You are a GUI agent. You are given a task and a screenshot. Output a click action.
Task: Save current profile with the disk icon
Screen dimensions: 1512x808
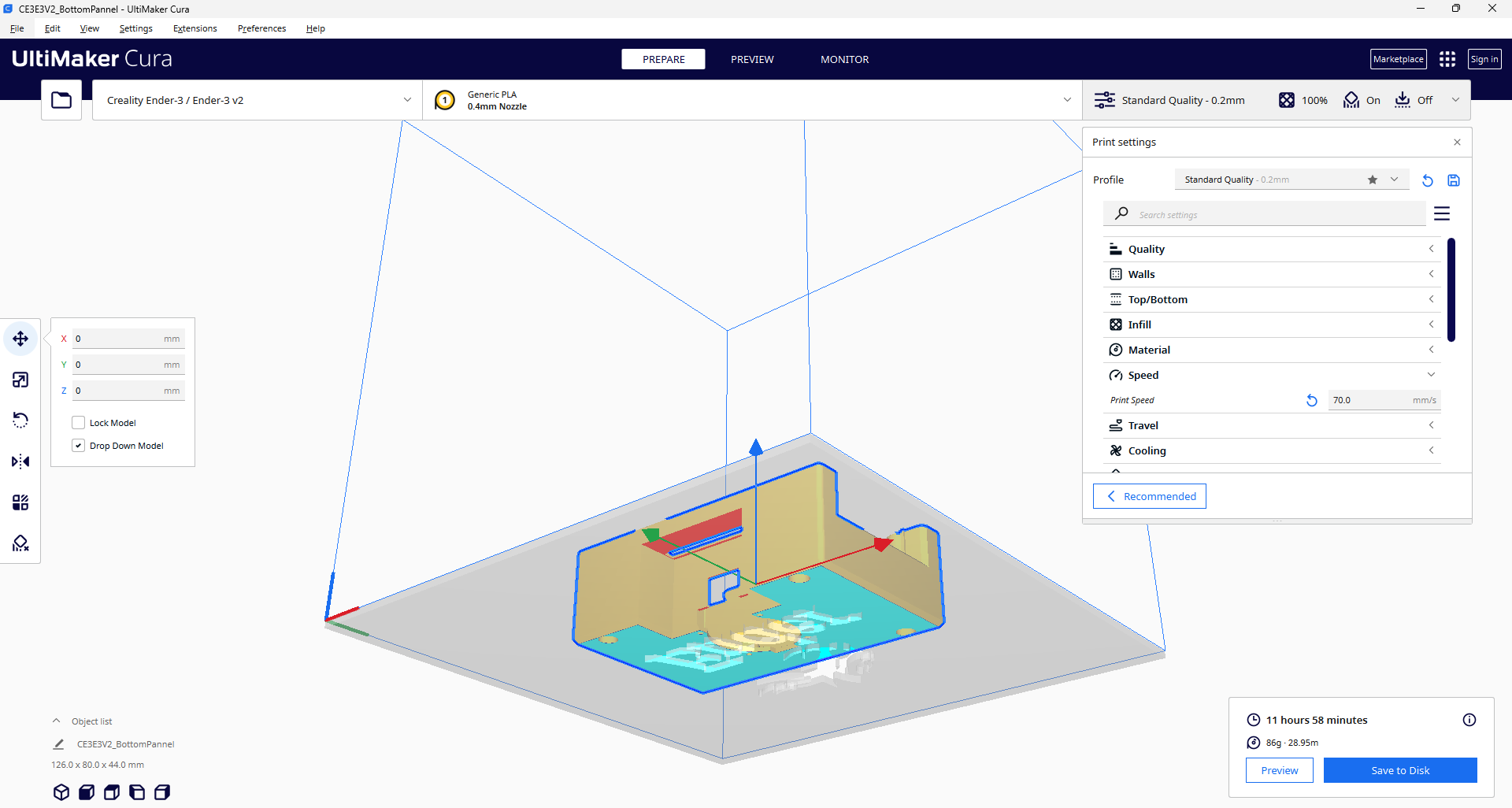[x=1454, y=180]
